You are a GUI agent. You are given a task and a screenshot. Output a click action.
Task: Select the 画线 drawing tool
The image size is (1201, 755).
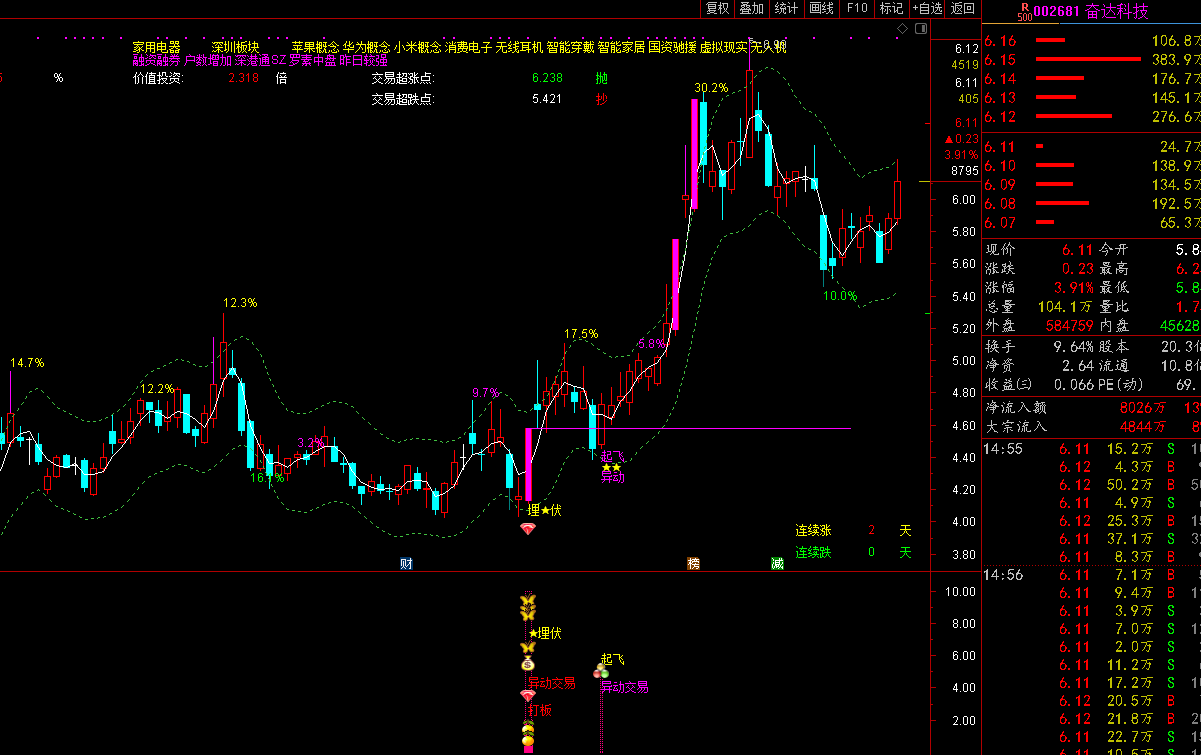tap(821, 8)
